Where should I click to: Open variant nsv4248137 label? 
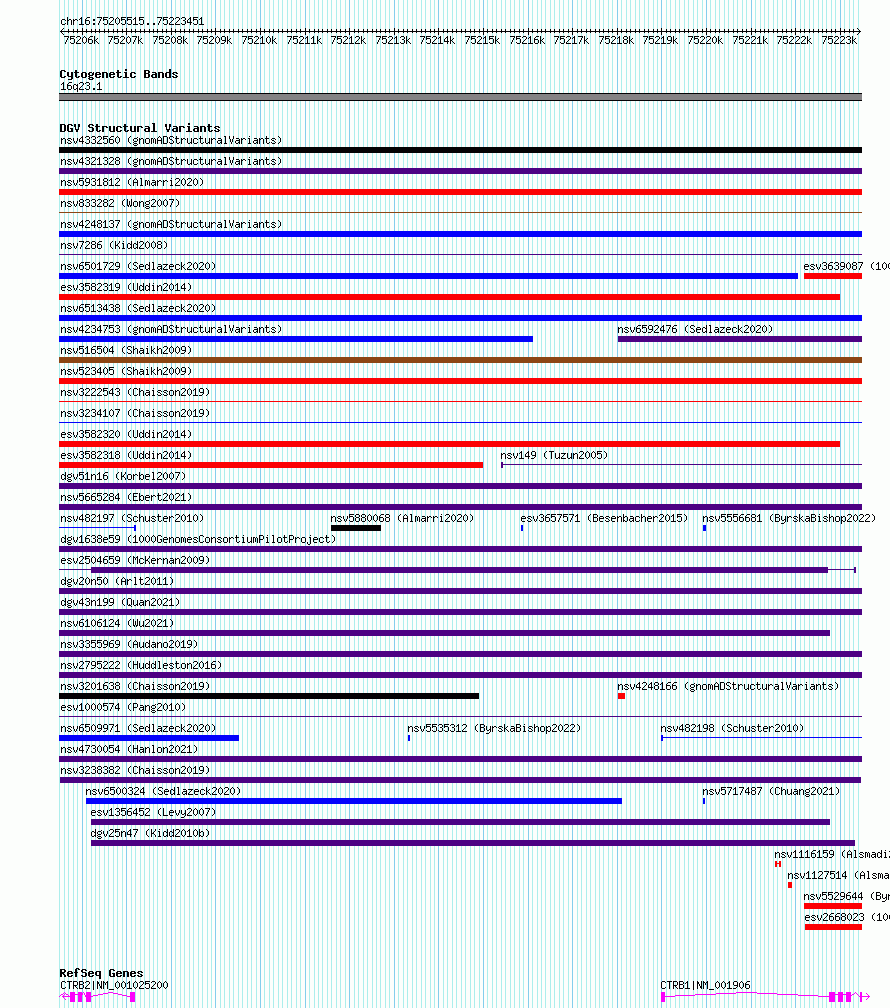171,224
